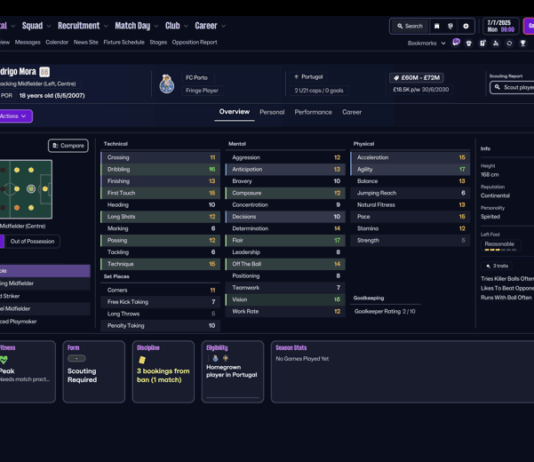
Task: Switch to the Personal tab
Action: click(x=272, y=112)
